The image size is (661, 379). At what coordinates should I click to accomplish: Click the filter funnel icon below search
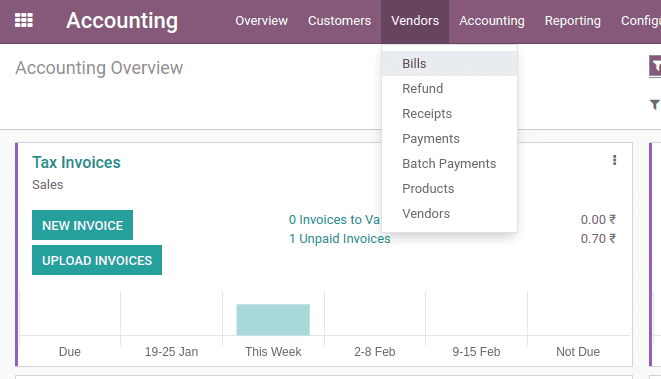tap(655, 104)
